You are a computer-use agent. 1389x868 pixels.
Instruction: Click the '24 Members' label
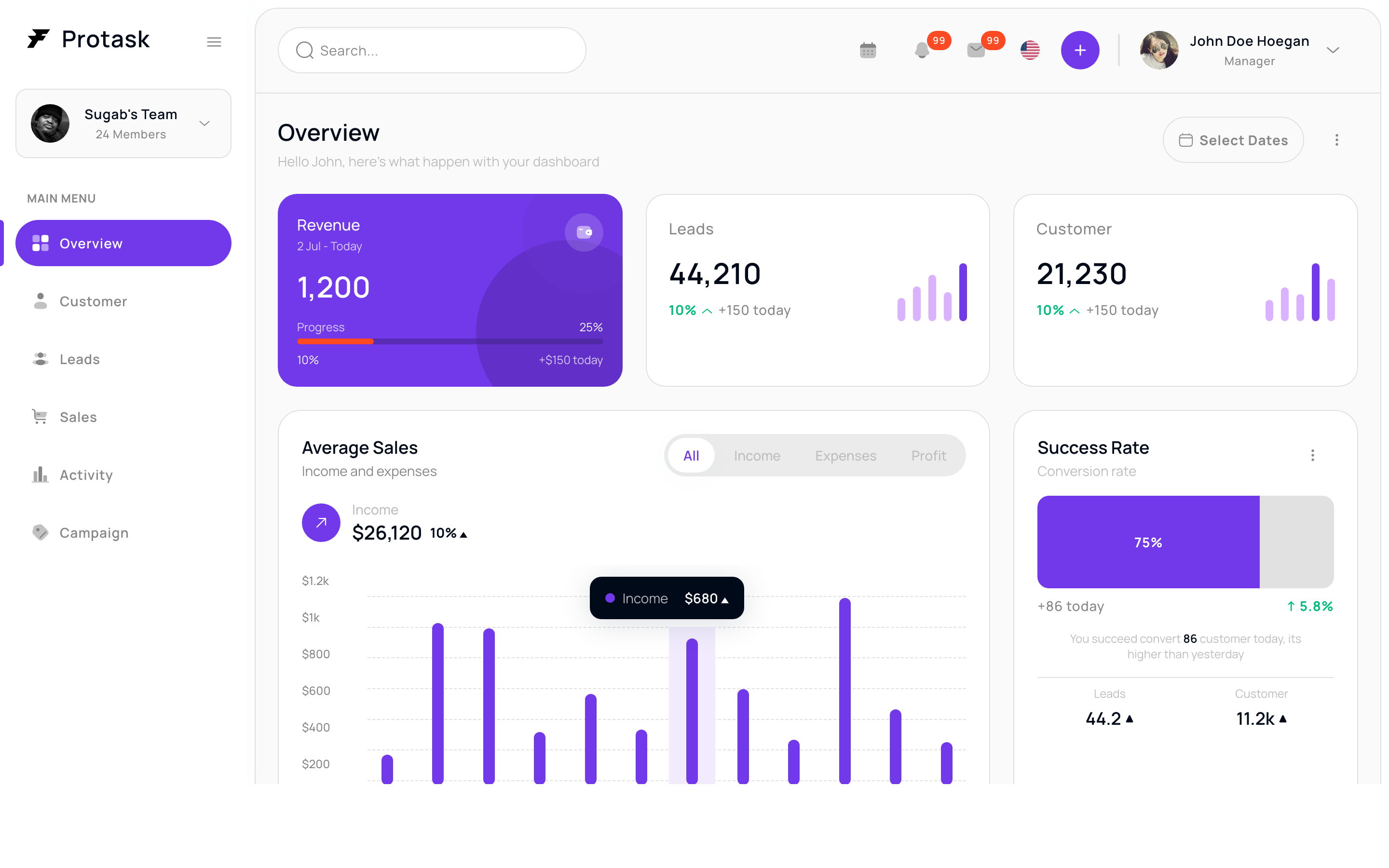tap(131, 135)
